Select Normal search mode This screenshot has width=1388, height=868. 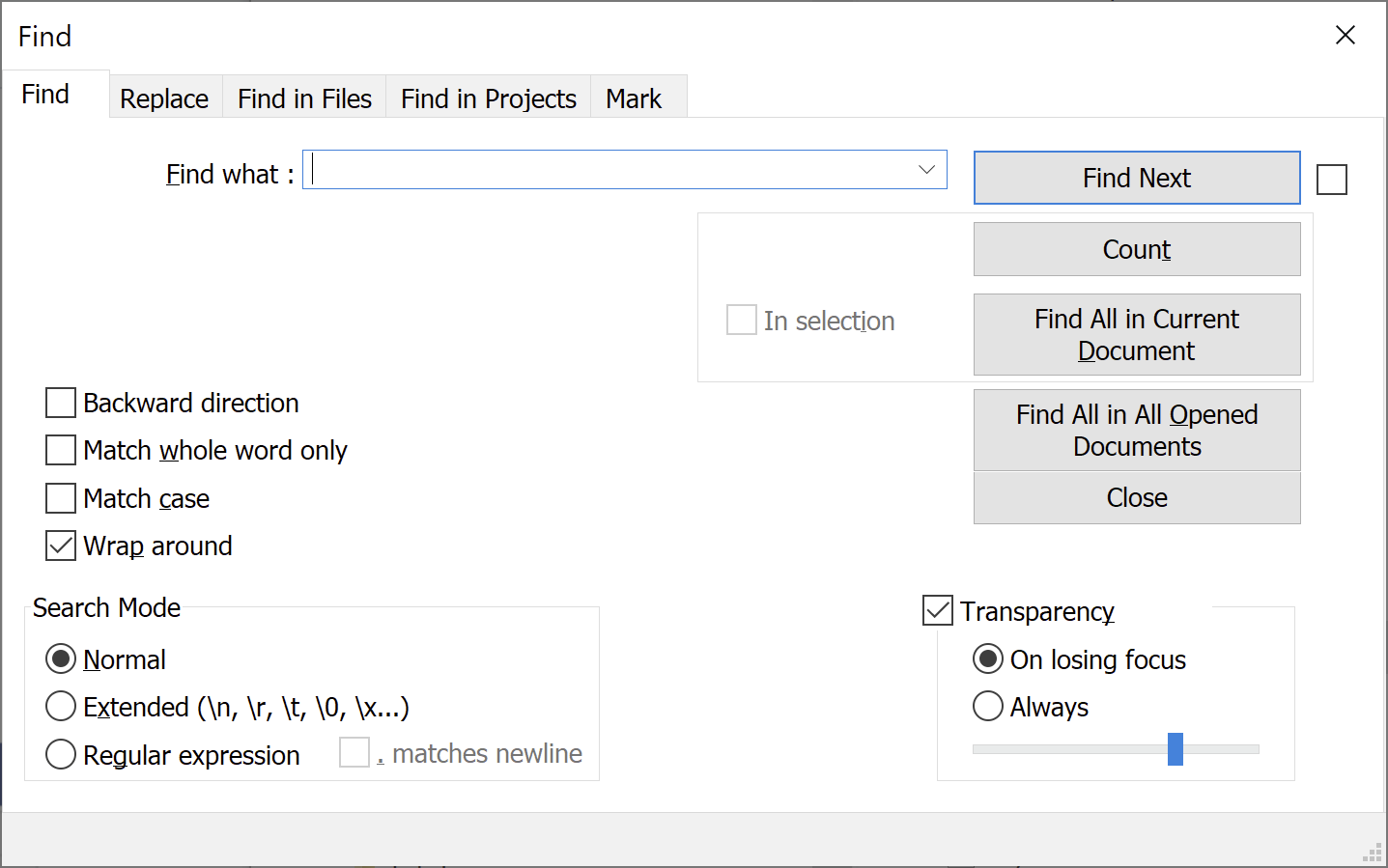coord(60,658)
